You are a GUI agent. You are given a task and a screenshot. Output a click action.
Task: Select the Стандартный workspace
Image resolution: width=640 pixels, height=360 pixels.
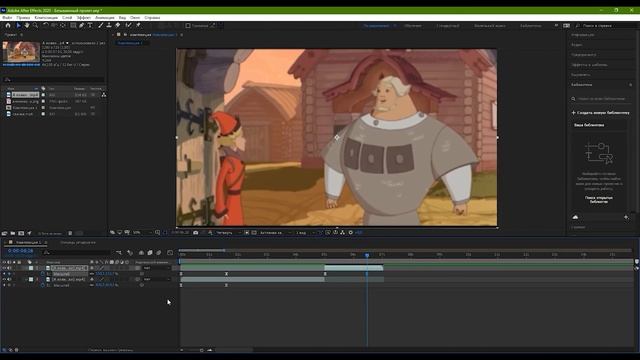click(448, 26)
